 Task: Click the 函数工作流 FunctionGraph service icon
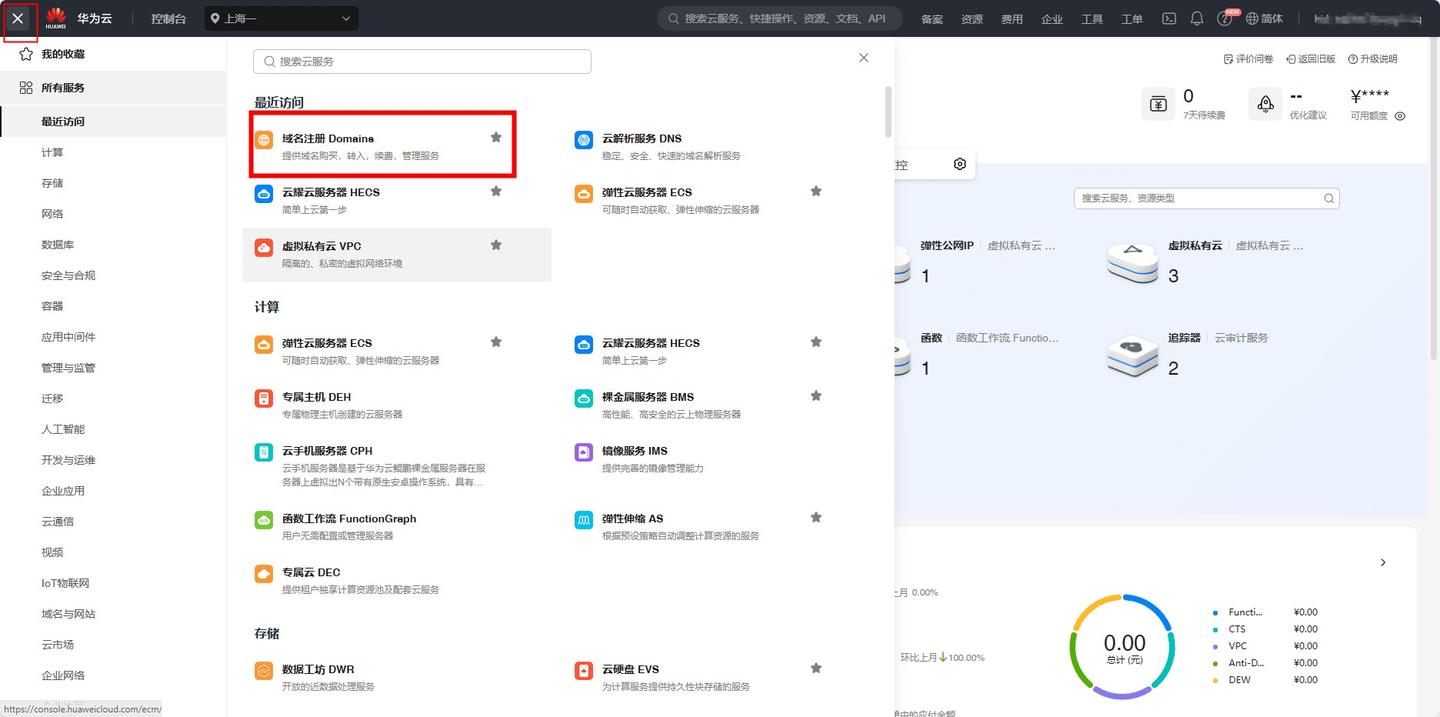point(264,520)
